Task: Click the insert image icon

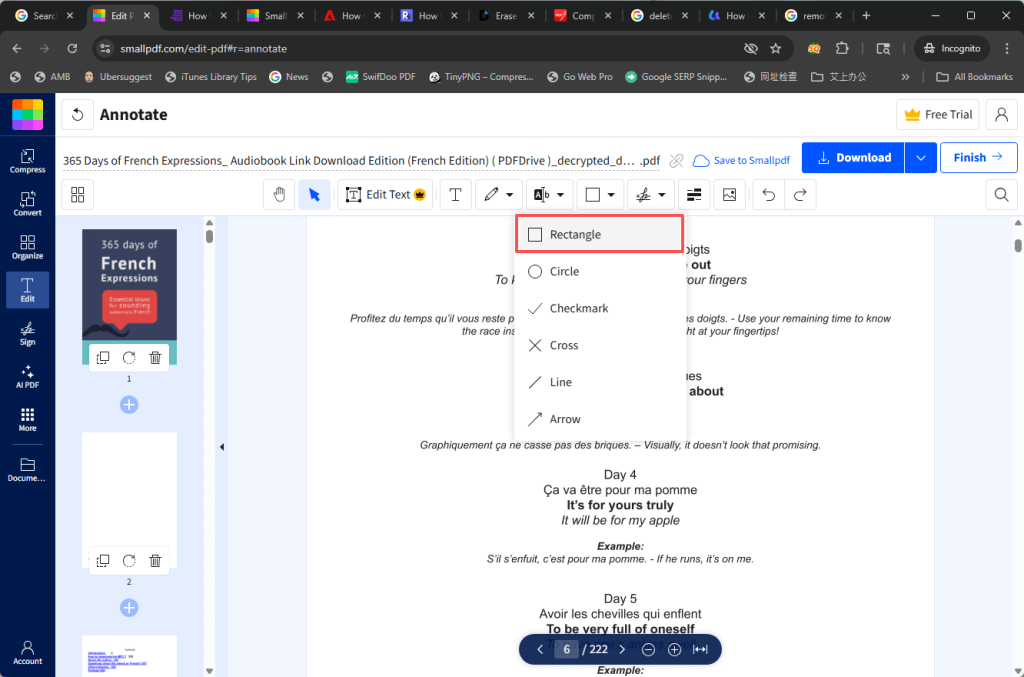Action: (x=729, y=194)
